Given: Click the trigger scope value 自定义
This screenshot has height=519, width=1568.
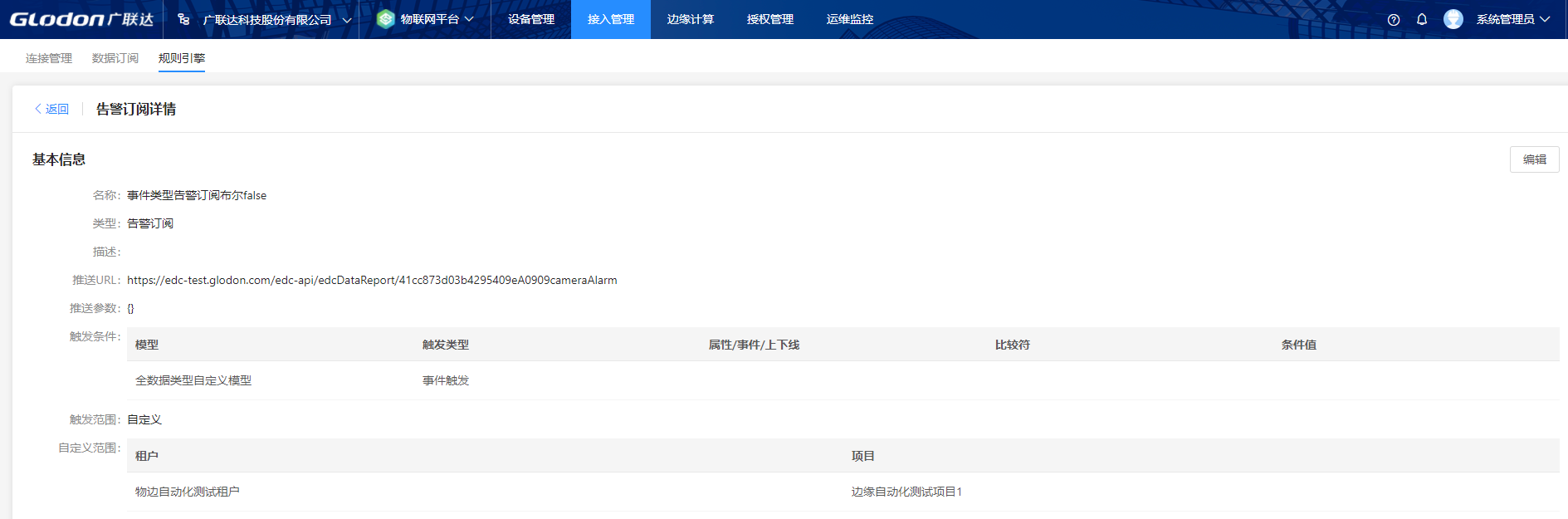Looking at the screenshot, I should [144, 419].
